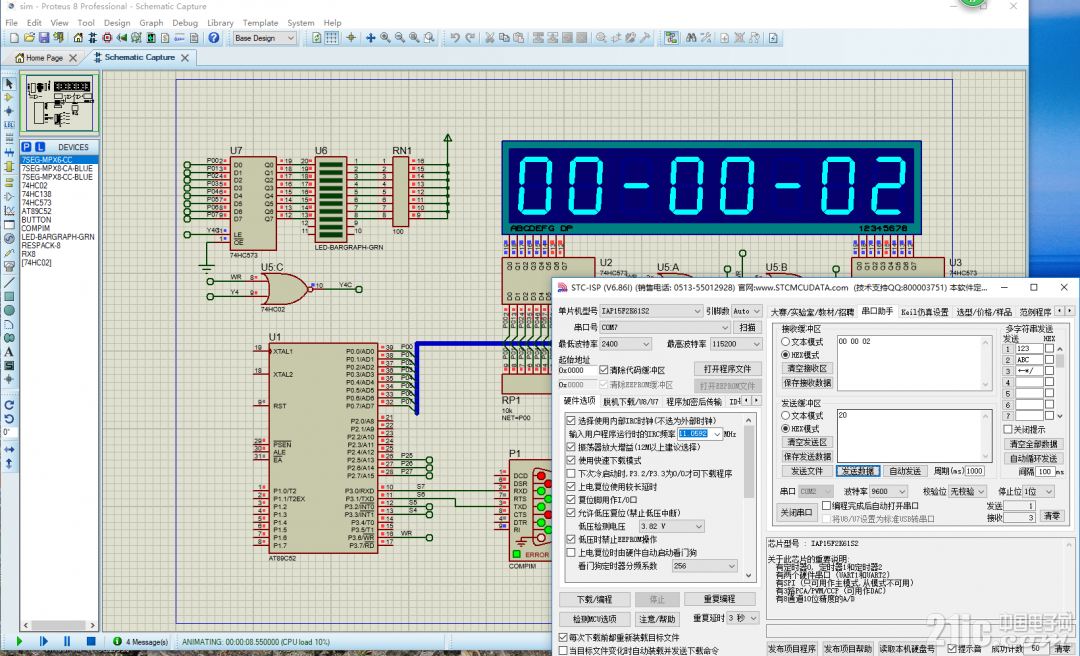Close the Home Page tab with its X
This screenshot has width=1080, height=656.
(x=73, y=58)
